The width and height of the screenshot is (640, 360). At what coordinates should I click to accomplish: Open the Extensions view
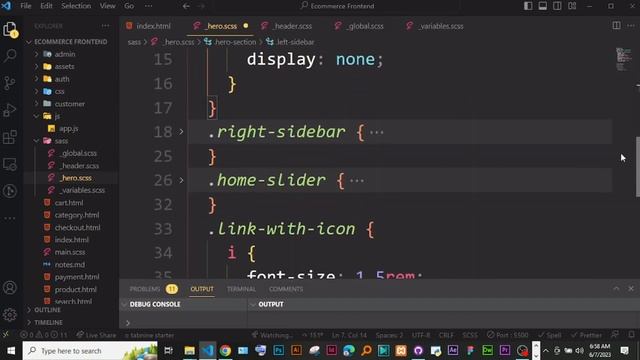coord(10,137)
